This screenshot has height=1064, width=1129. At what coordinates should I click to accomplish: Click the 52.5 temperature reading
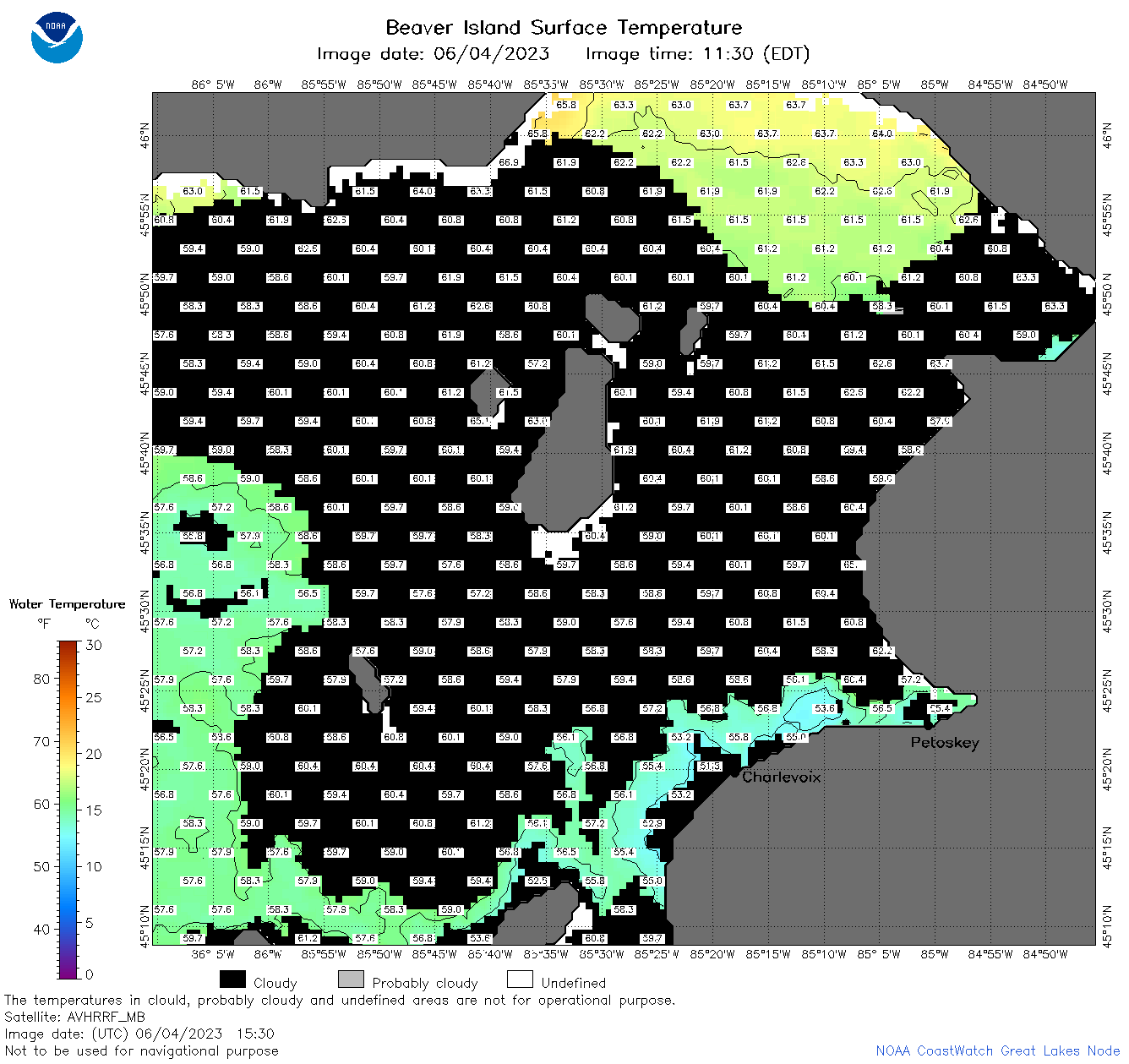[537, 881]
